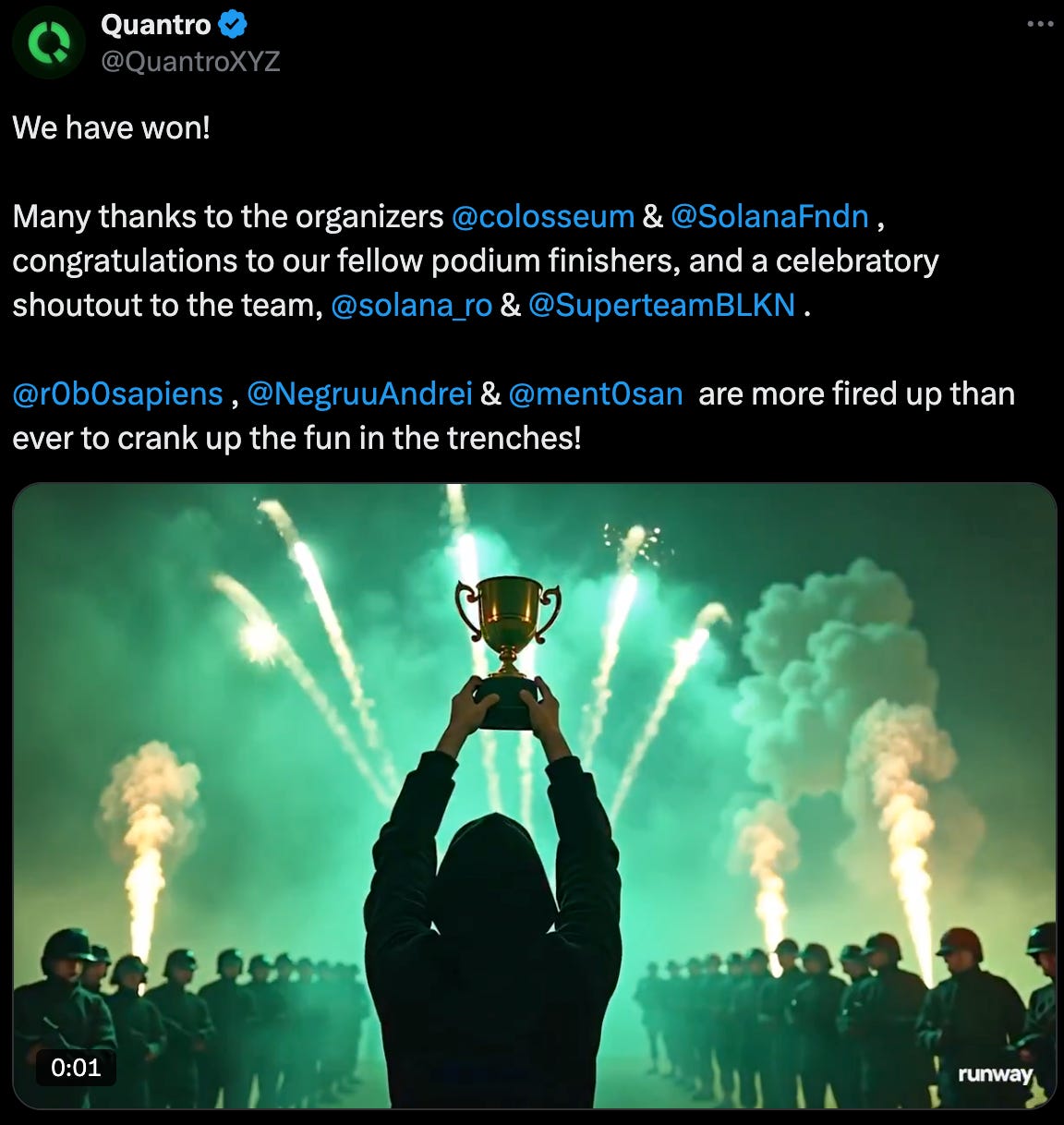The height and width of the screenshot is (1125, 1064).
Task: Open the @colosseum mention
Action: (x=543, y=216)
